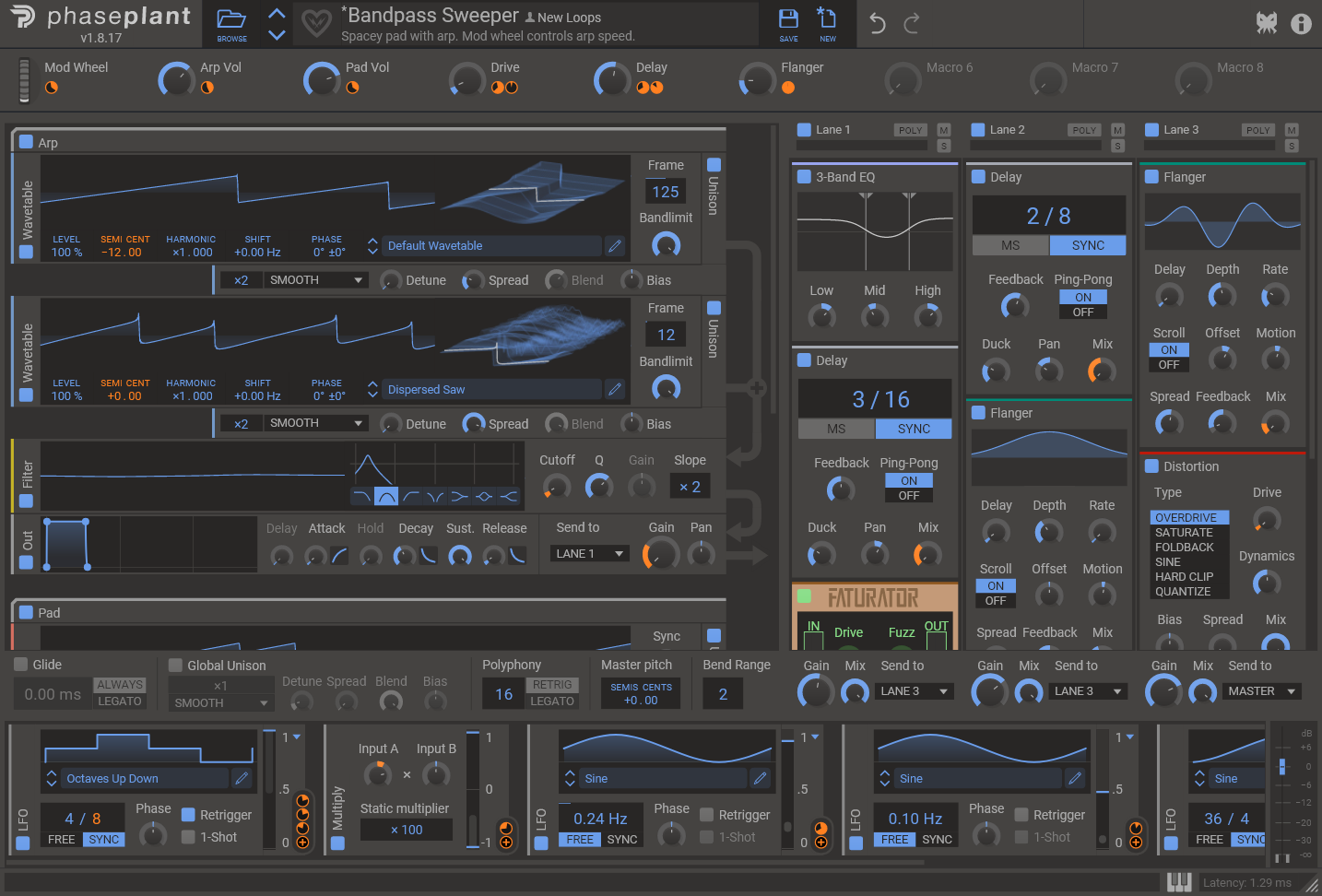Image resolution: width=1322 pixels, height=896 pixels.
Task: Click ALWAYS glide mode button
Action: (x=120, y=685)
